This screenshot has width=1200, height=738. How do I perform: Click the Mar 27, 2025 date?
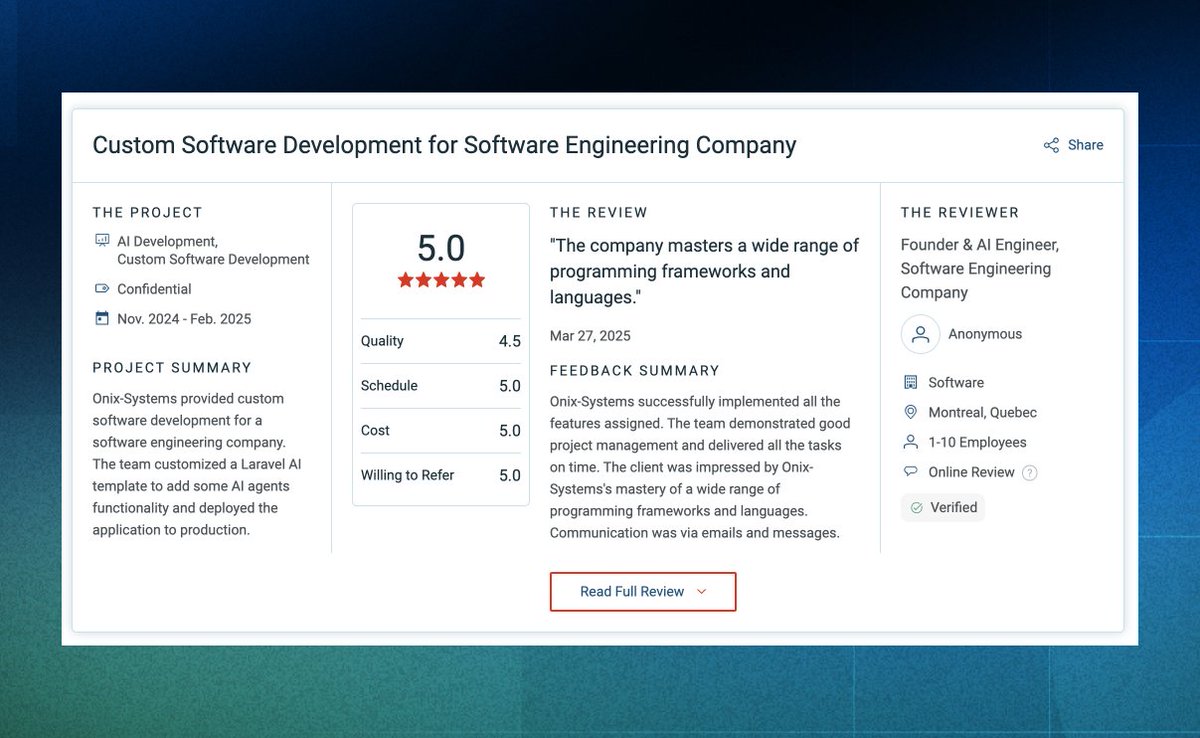point(590,336)
